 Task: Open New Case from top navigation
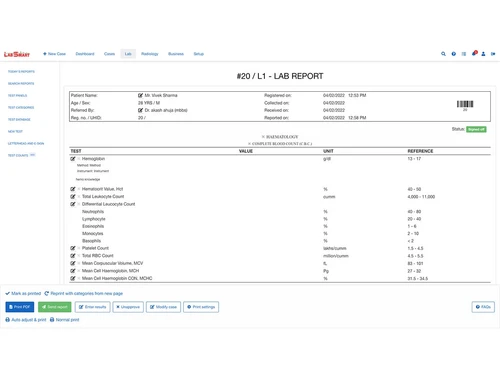tap(54, 54)
